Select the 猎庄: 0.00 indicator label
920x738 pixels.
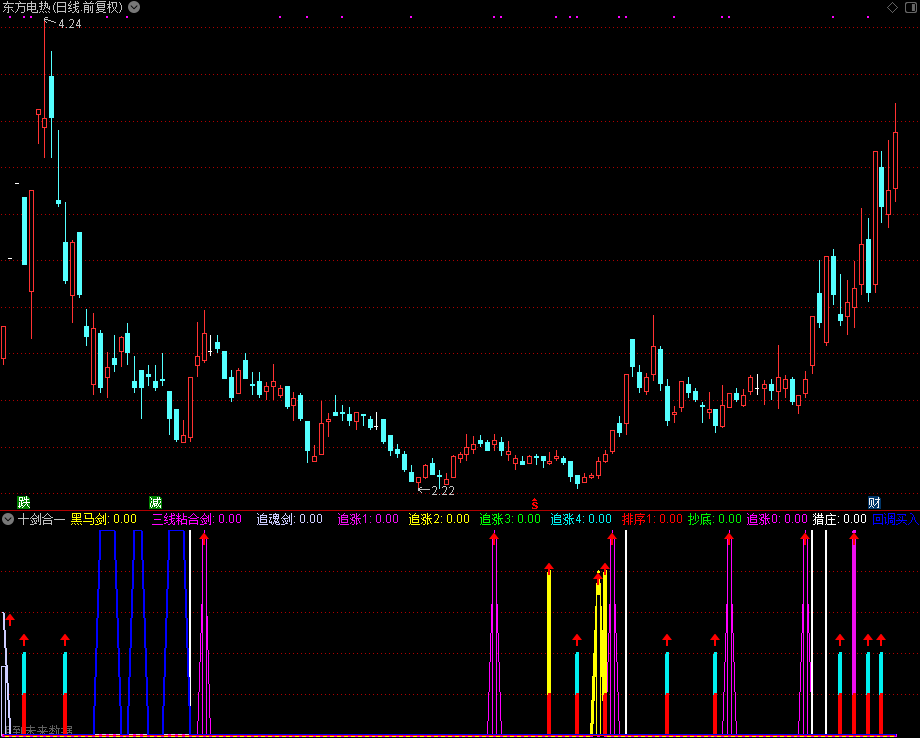pyautogui.click(x=840, y=519)
